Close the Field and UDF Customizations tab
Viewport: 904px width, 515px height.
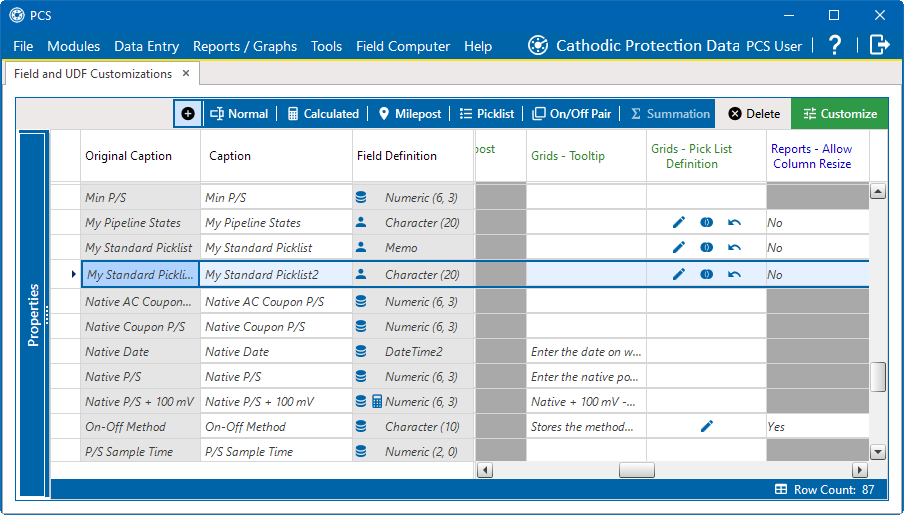tap(186, 73)
